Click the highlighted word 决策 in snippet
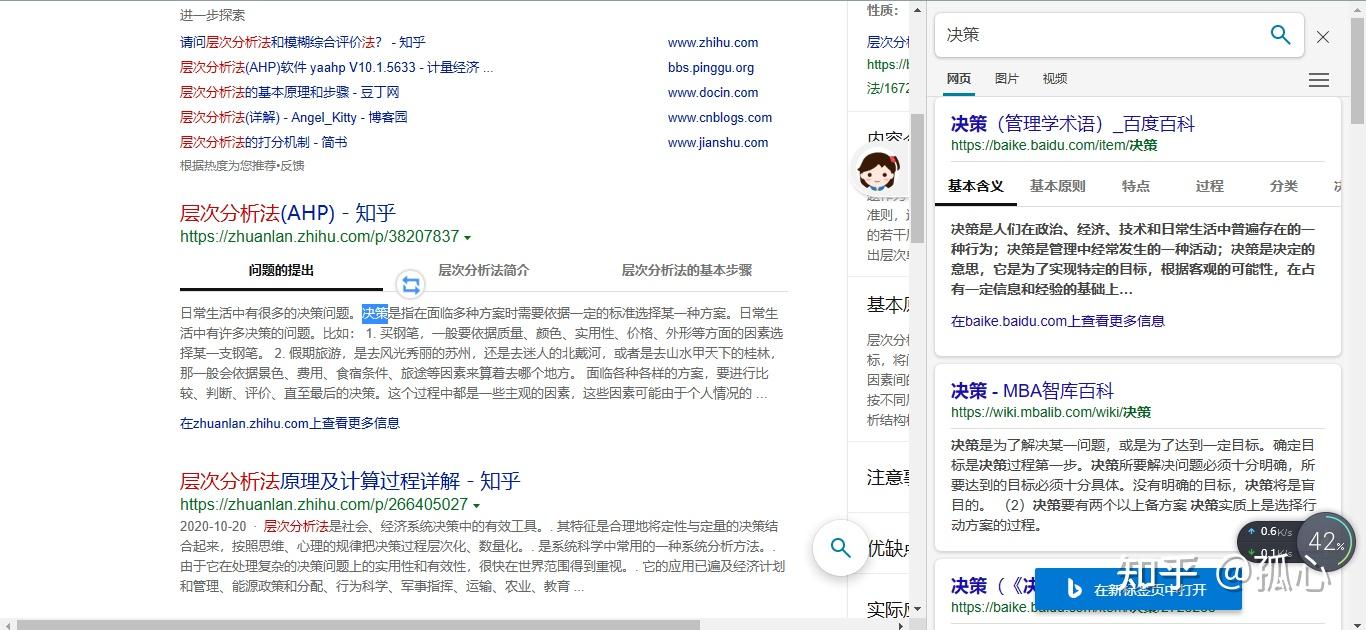The width and height of the screenshot is (1366, 630). pos(375,313)
